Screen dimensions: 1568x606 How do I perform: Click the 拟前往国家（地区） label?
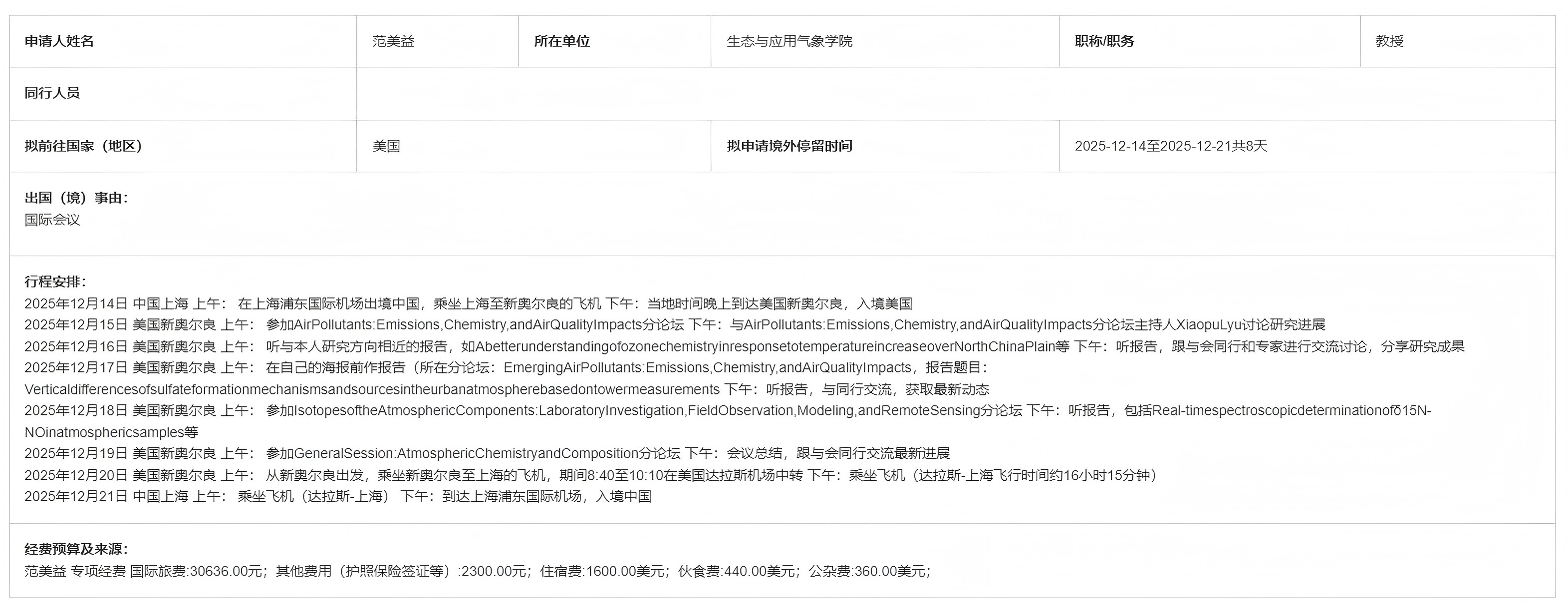click(83, 146)
